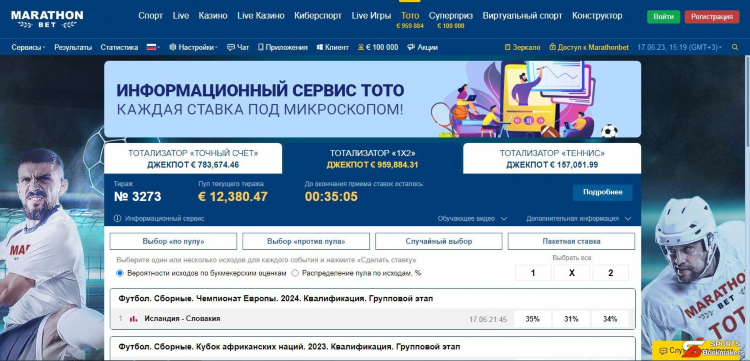Open Доступ к Marathonbet with the lock icon
Image resolution: width=750 pixels, height=361 pixels.
click(588, 47)
